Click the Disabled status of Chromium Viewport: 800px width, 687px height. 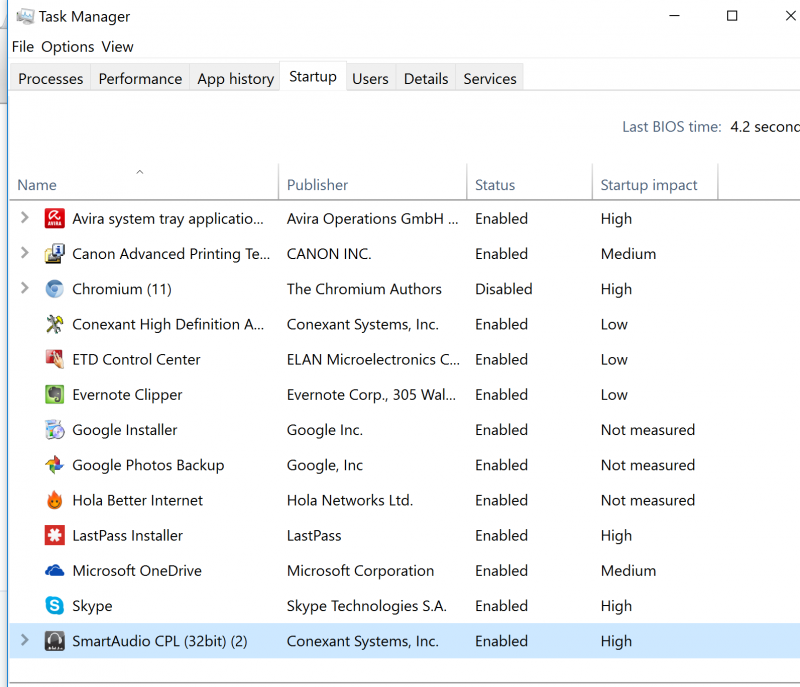pos(504,289)
